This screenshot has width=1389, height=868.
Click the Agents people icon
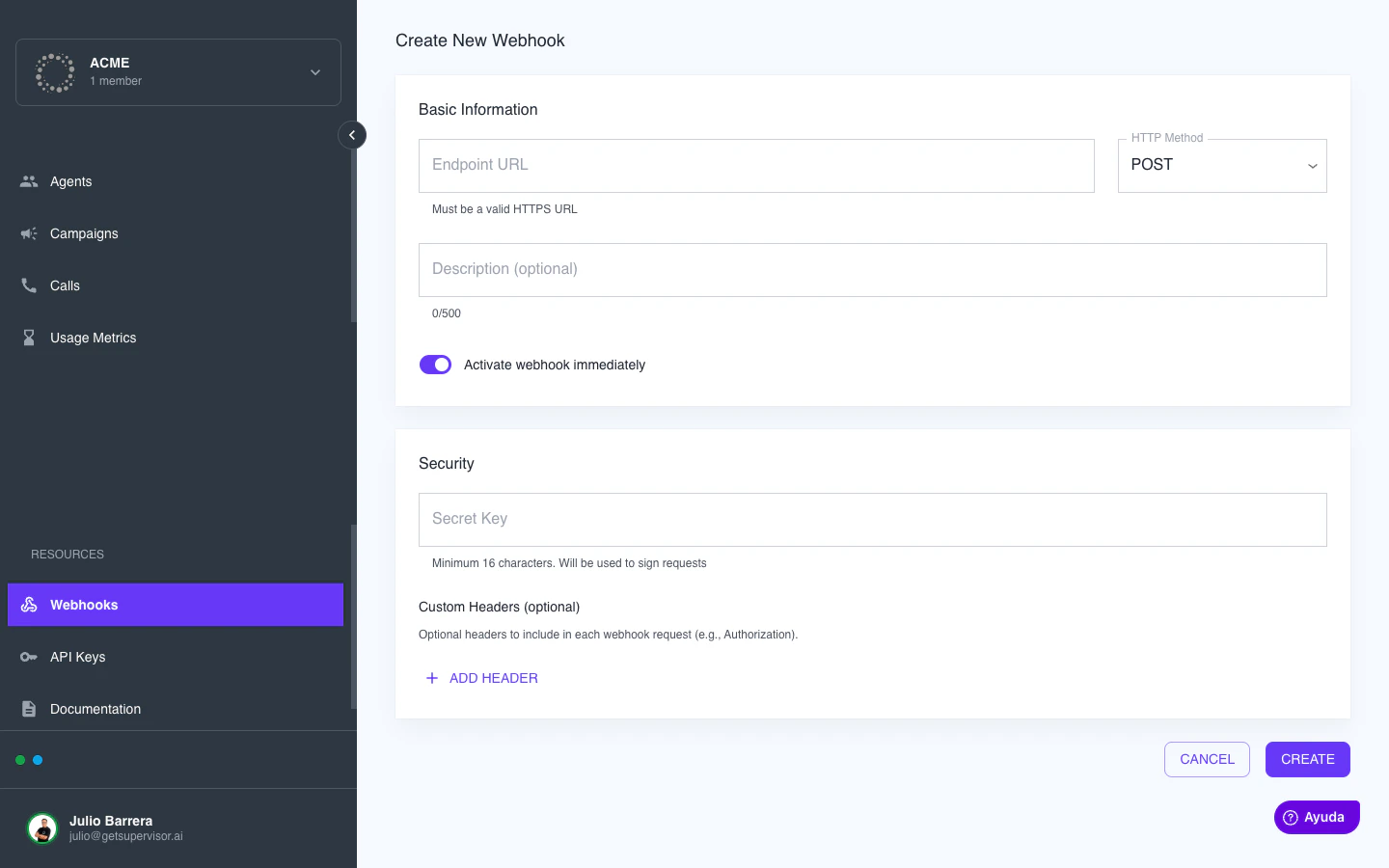[29, 181]
